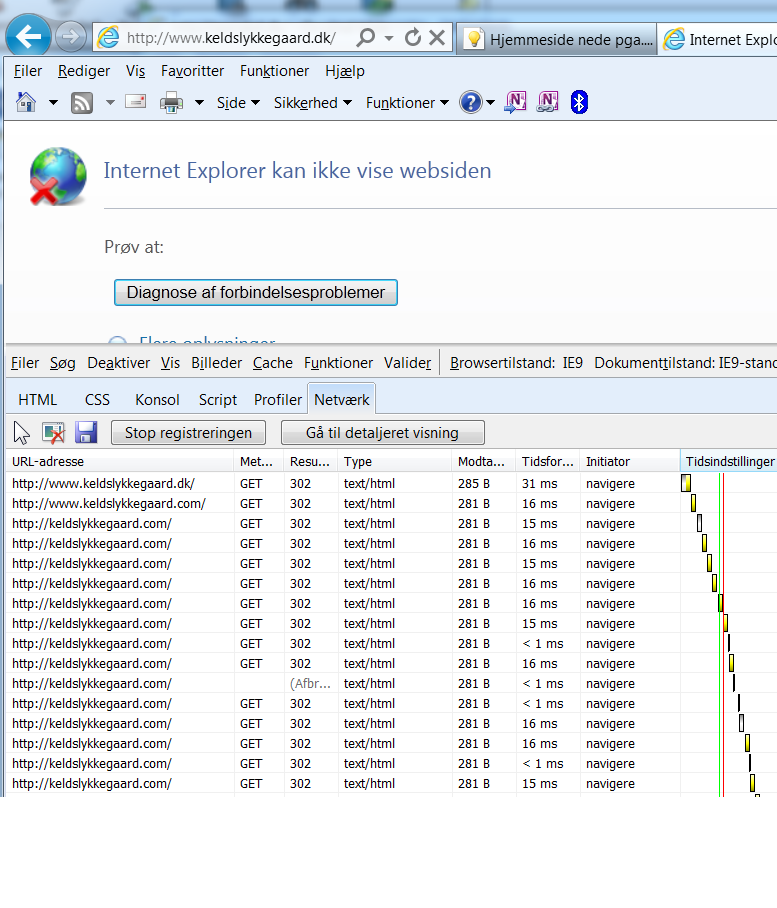This screenshot has width=777, height=908.
Task: Click the Send to OneNote icon
Action: point(515,102)
